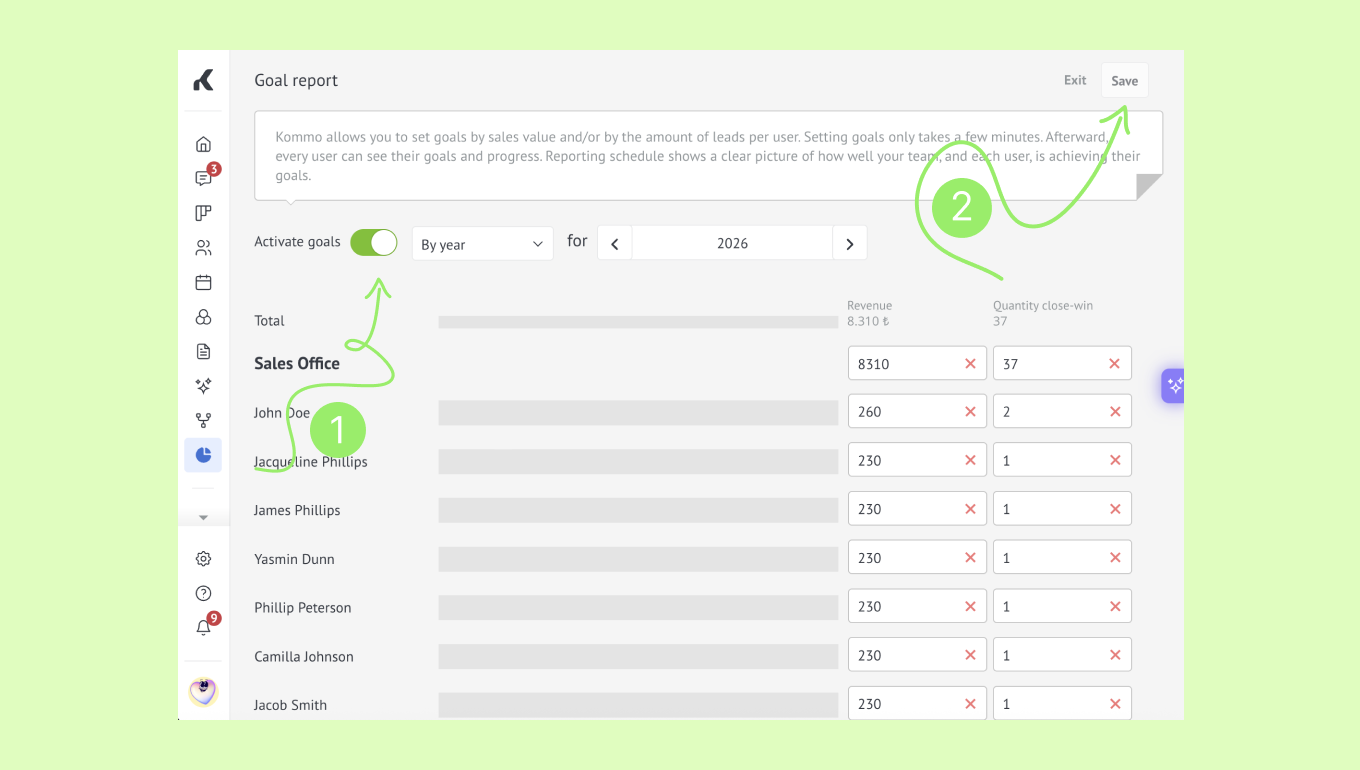
Task: Clear Sales Office quantity value with red X
Action: point(1114,364)
